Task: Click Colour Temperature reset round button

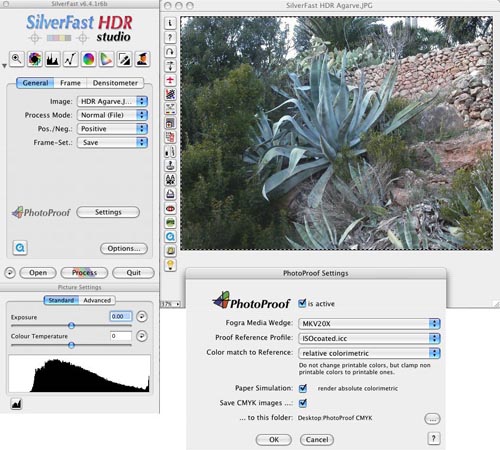Action: 142,336
